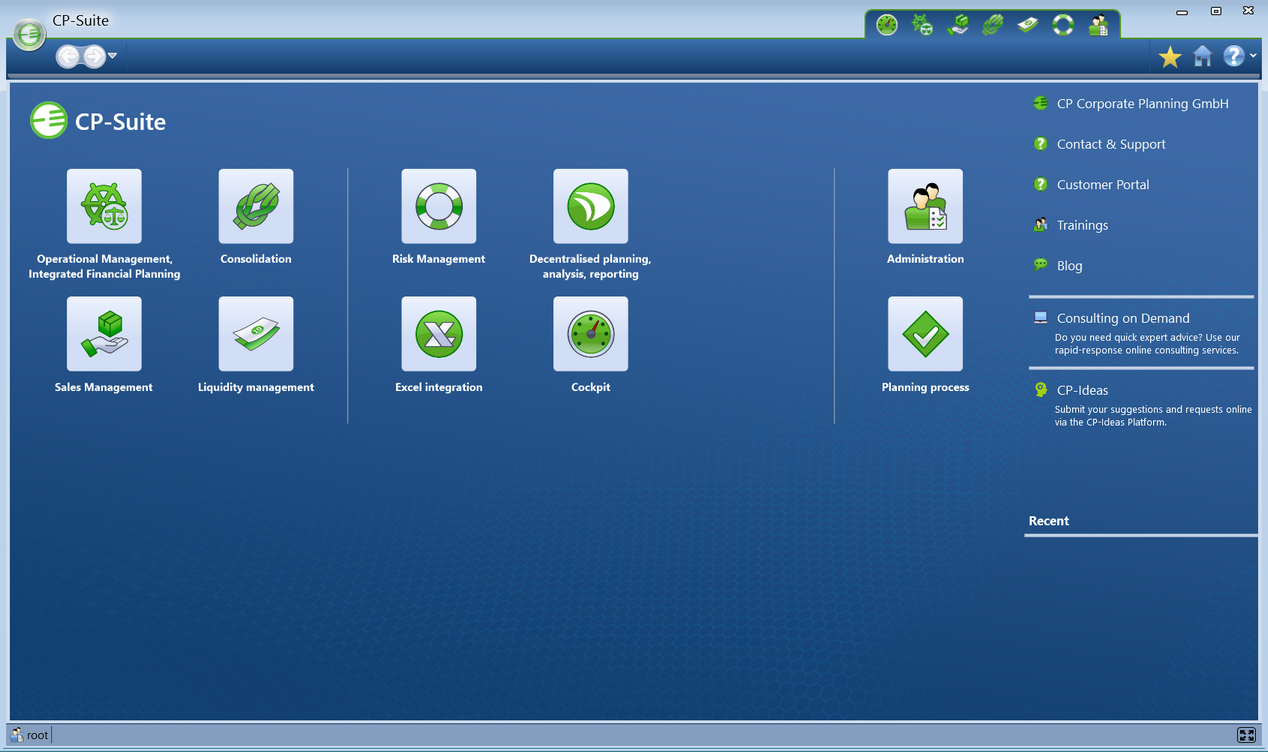The width and height of the screenshot is (1268, 752).
Task: Open the Help question mark icon
Action: coord(1234,56)
